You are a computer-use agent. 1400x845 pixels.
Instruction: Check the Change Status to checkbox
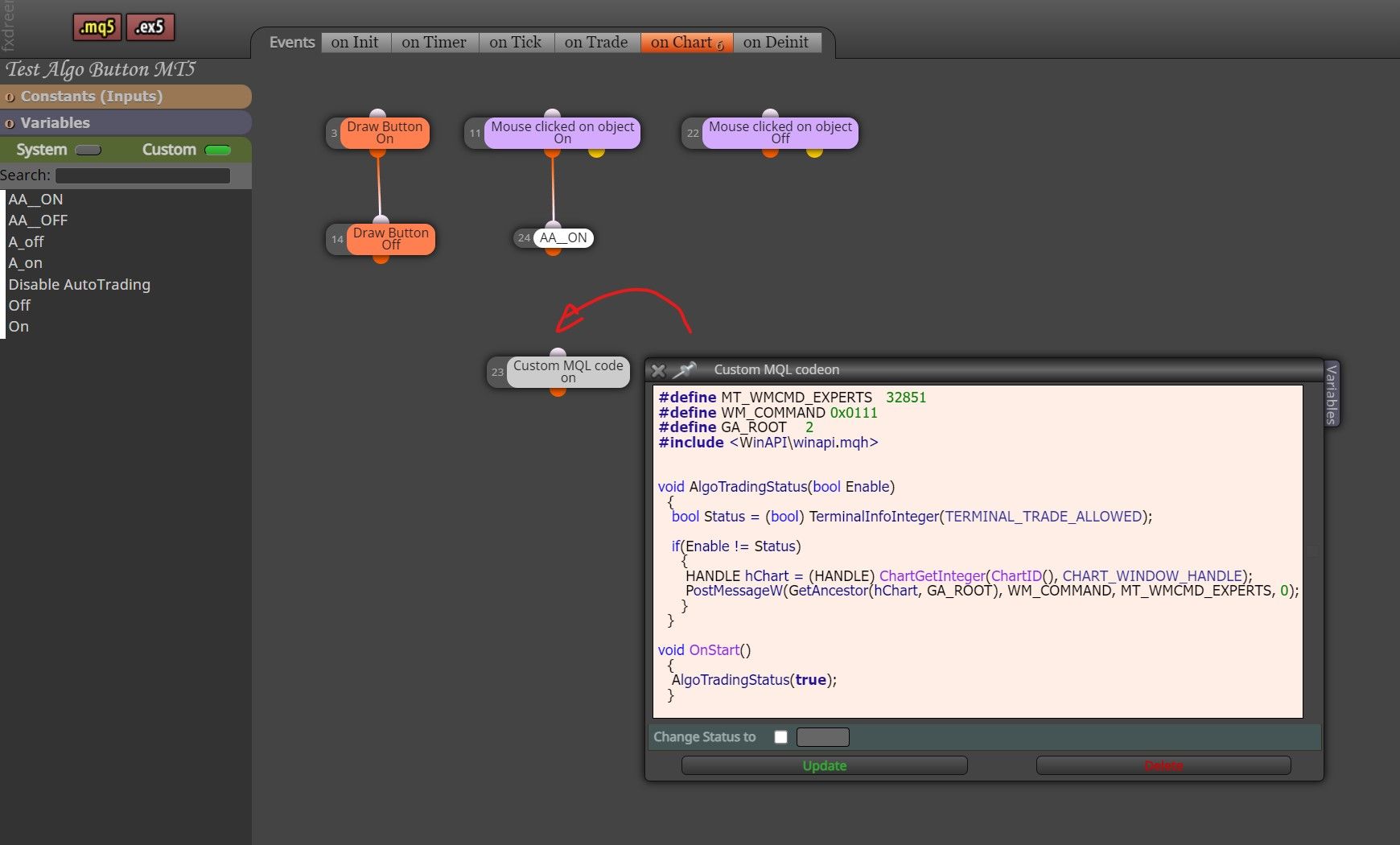click(780, 737)
